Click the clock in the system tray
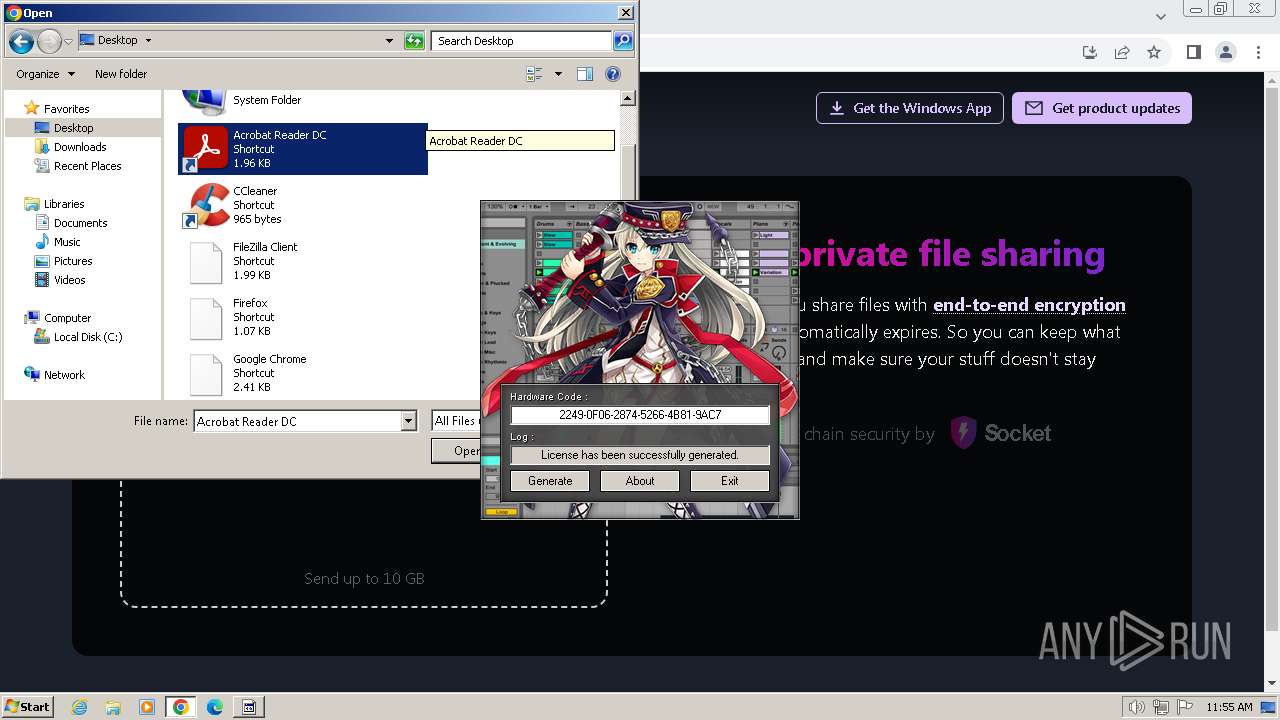Screen dimensions: 1280x720 1229,707
